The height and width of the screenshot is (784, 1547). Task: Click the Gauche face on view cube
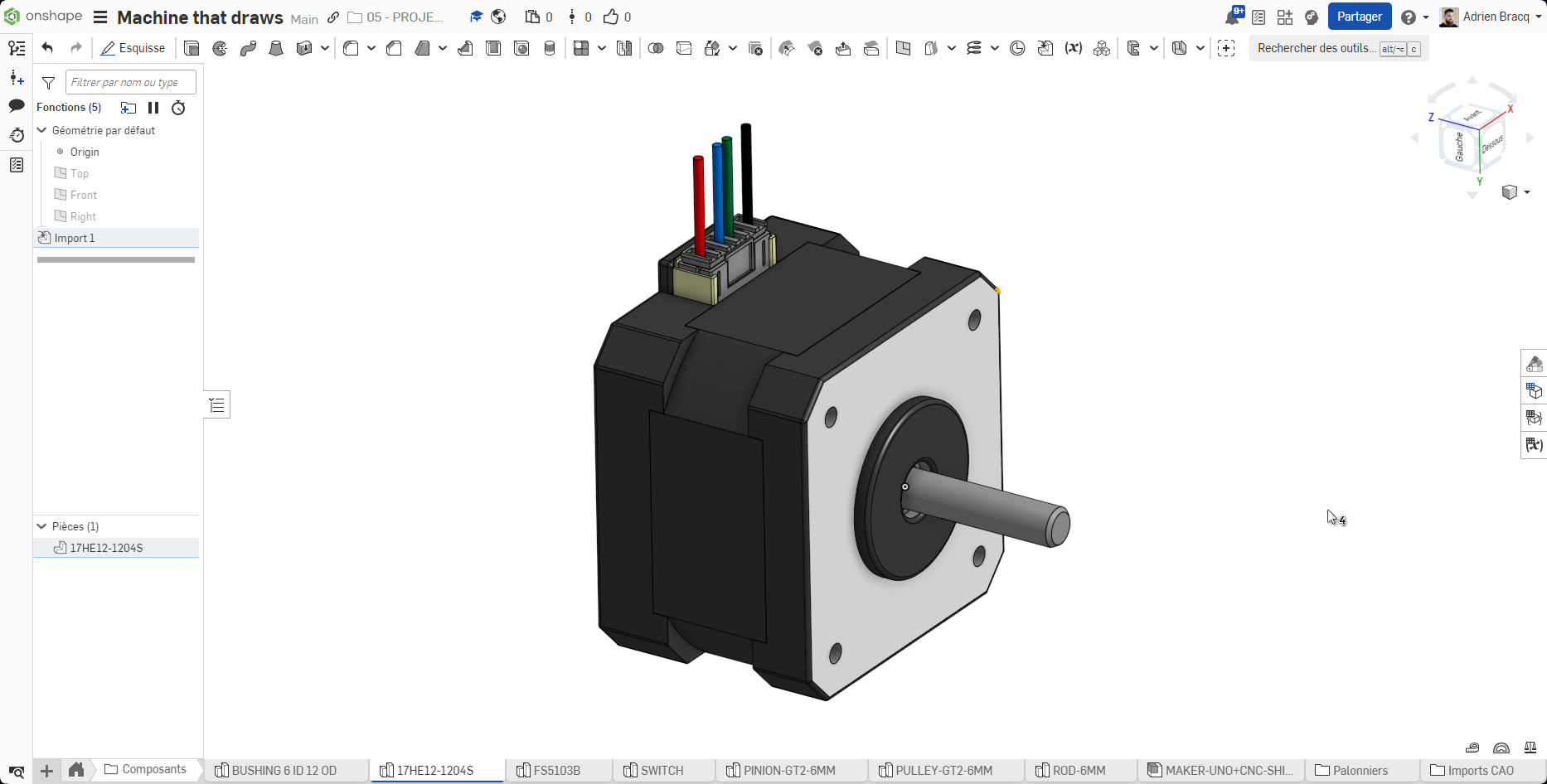(x=1459, y=147)
